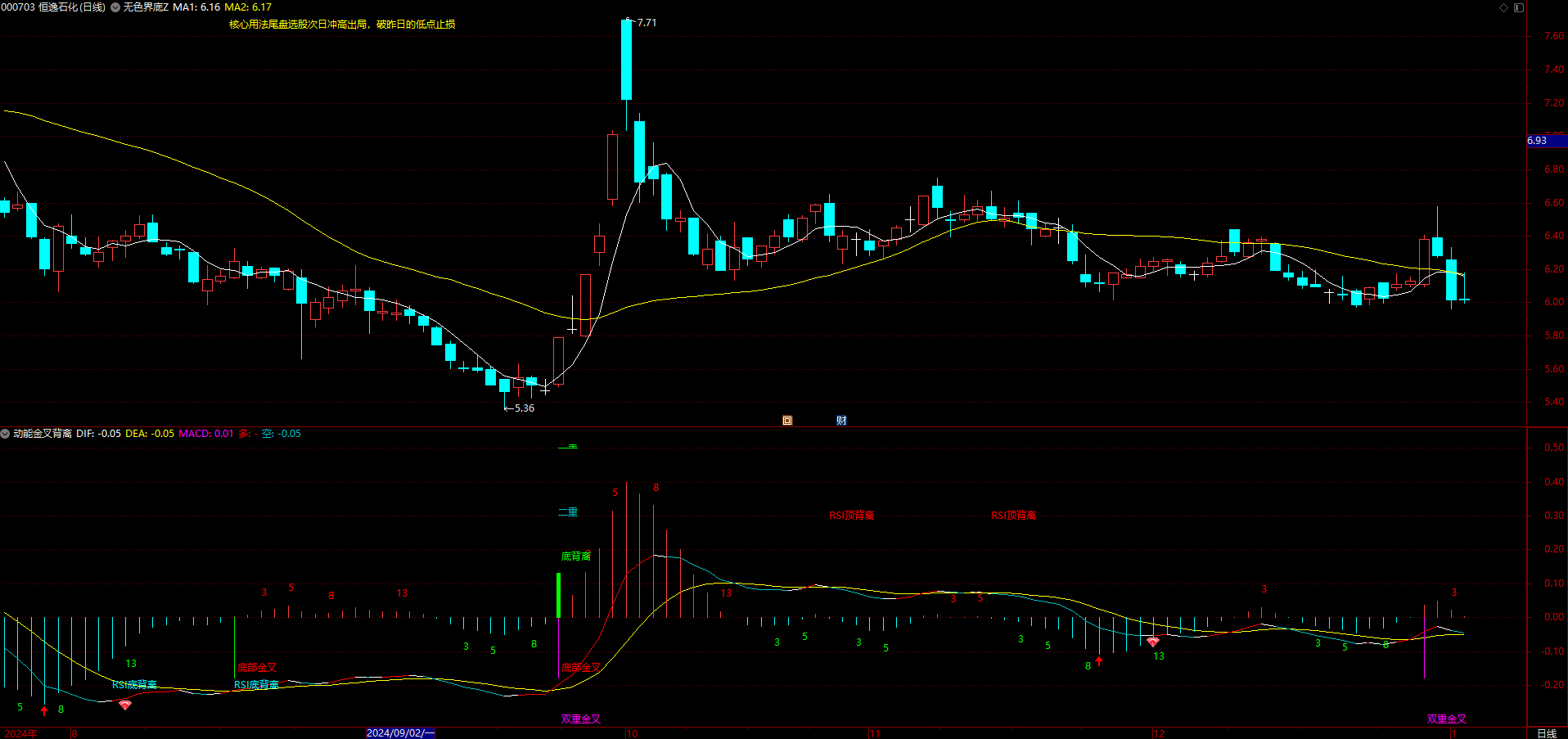The image size is (1568, 739).
Task: Click the 日线 period button
Action: pyautogui.click(x=1547, y=733)
